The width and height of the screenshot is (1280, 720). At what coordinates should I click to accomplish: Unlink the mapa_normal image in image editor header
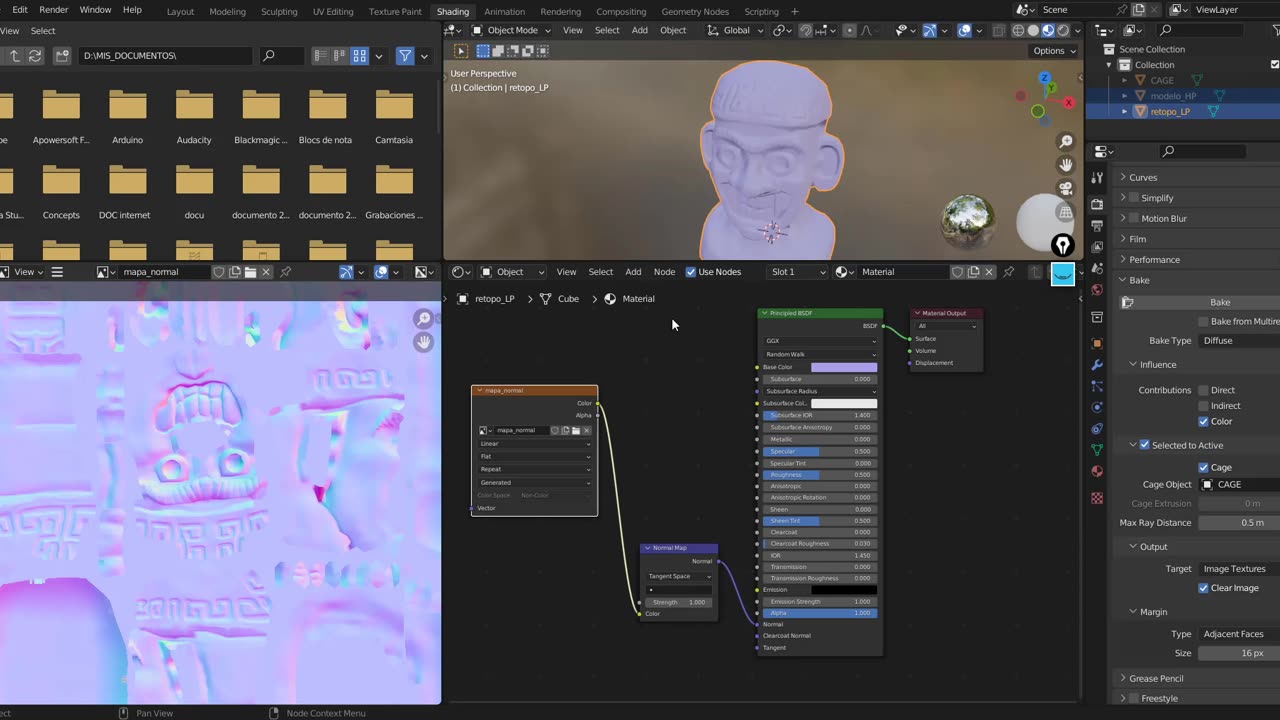[266, 272]
